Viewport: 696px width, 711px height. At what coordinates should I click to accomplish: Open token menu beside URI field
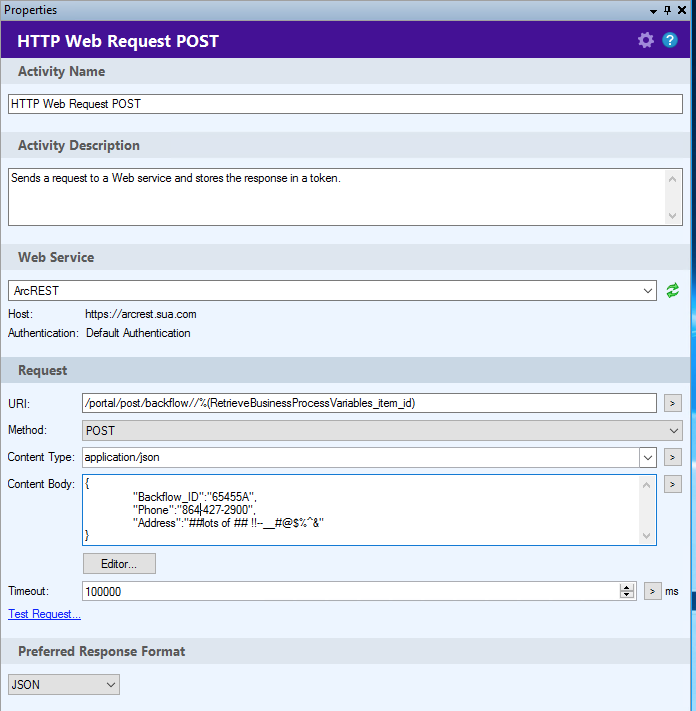[673, 403]
